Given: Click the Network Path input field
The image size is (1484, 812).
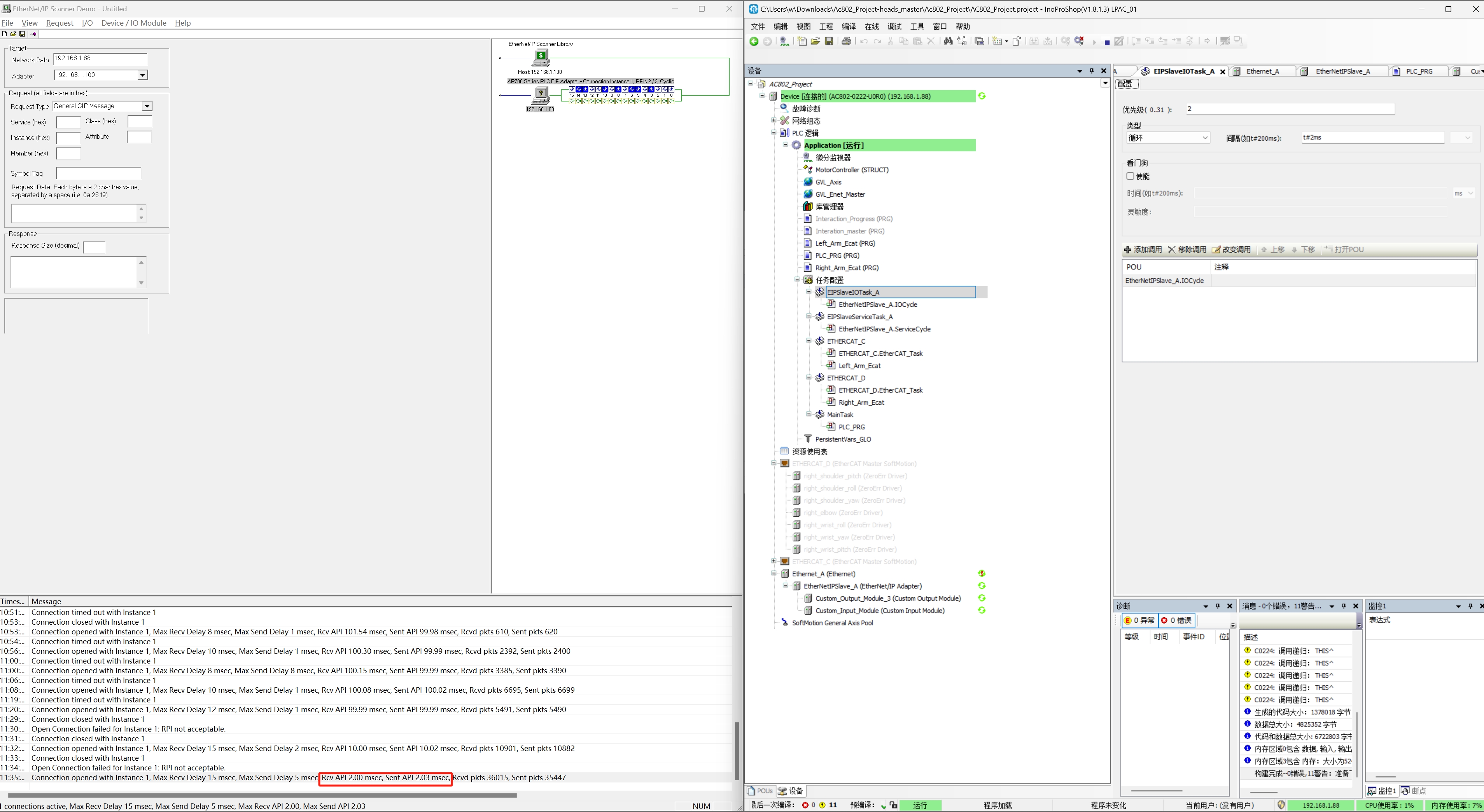Looking at the screenshot, I should click(100, 59).
